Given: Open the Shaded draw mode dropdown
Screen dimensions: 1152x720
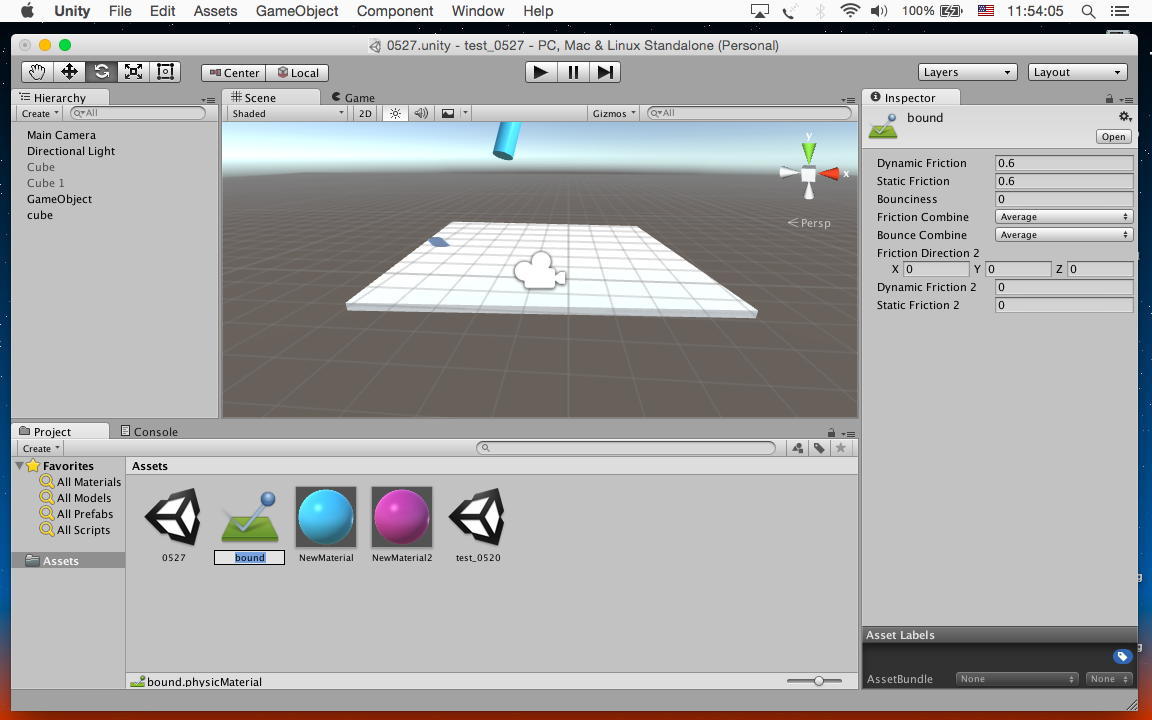Looking at the screenshot, I should (x=287, y=113).
